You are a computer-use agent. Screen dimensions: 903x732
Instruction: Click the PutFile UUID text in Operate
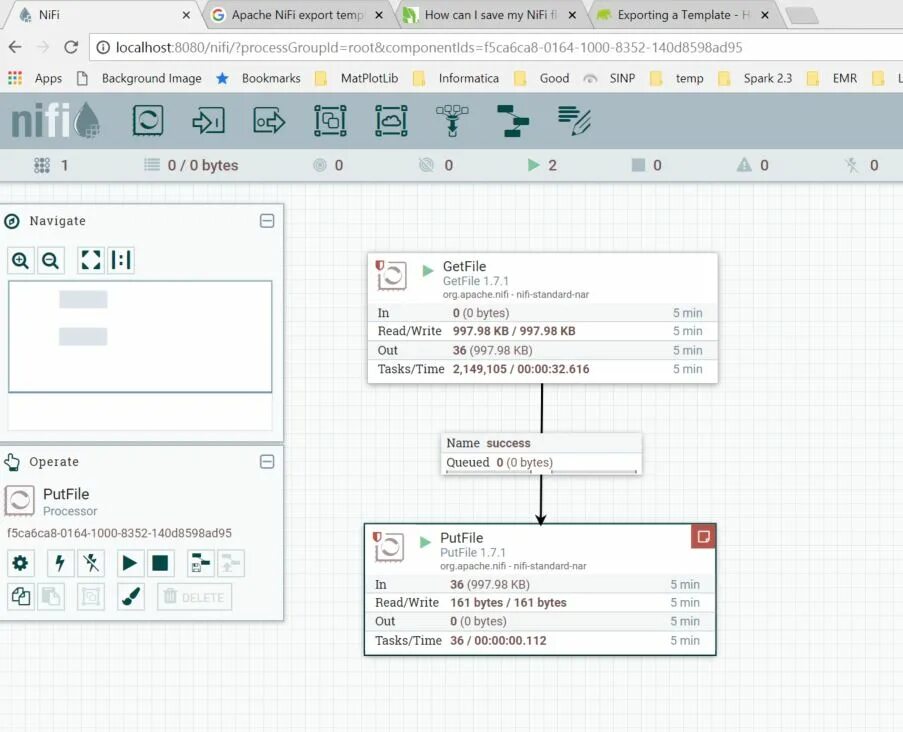point(119,533)
